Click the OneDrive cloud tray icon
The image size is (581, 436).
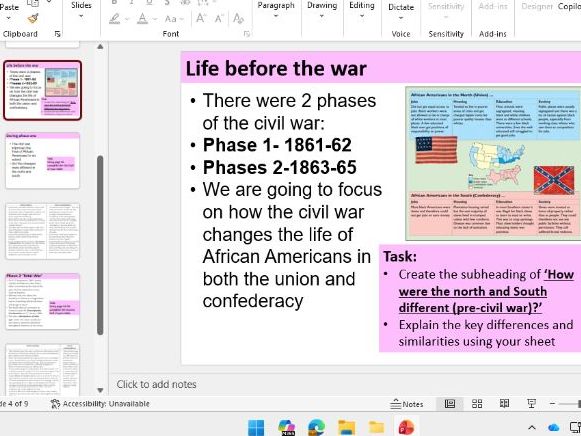click(554, 428)
